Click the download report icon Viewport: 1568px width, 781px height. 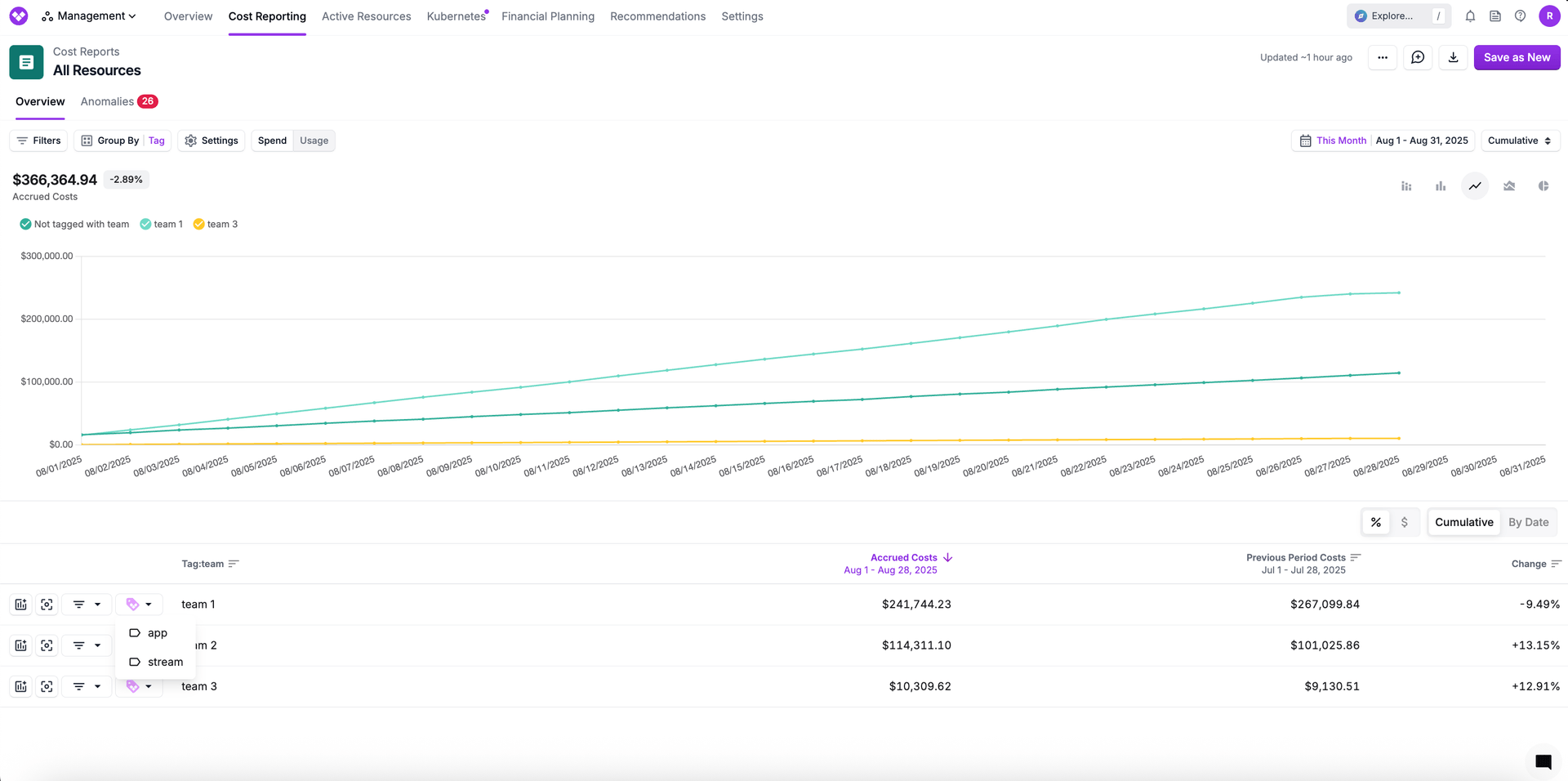click(x=1453, y=57)
